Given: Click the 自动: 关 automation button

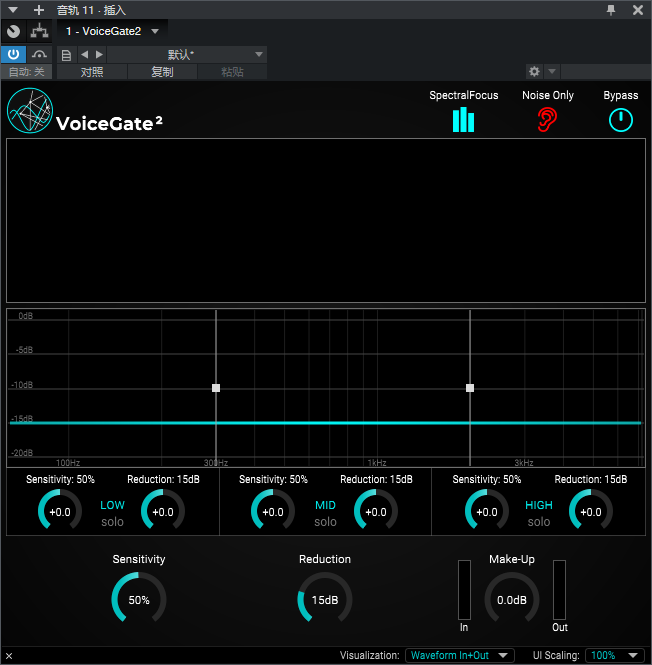Looking at the screenshot, I should pos(27,72).
